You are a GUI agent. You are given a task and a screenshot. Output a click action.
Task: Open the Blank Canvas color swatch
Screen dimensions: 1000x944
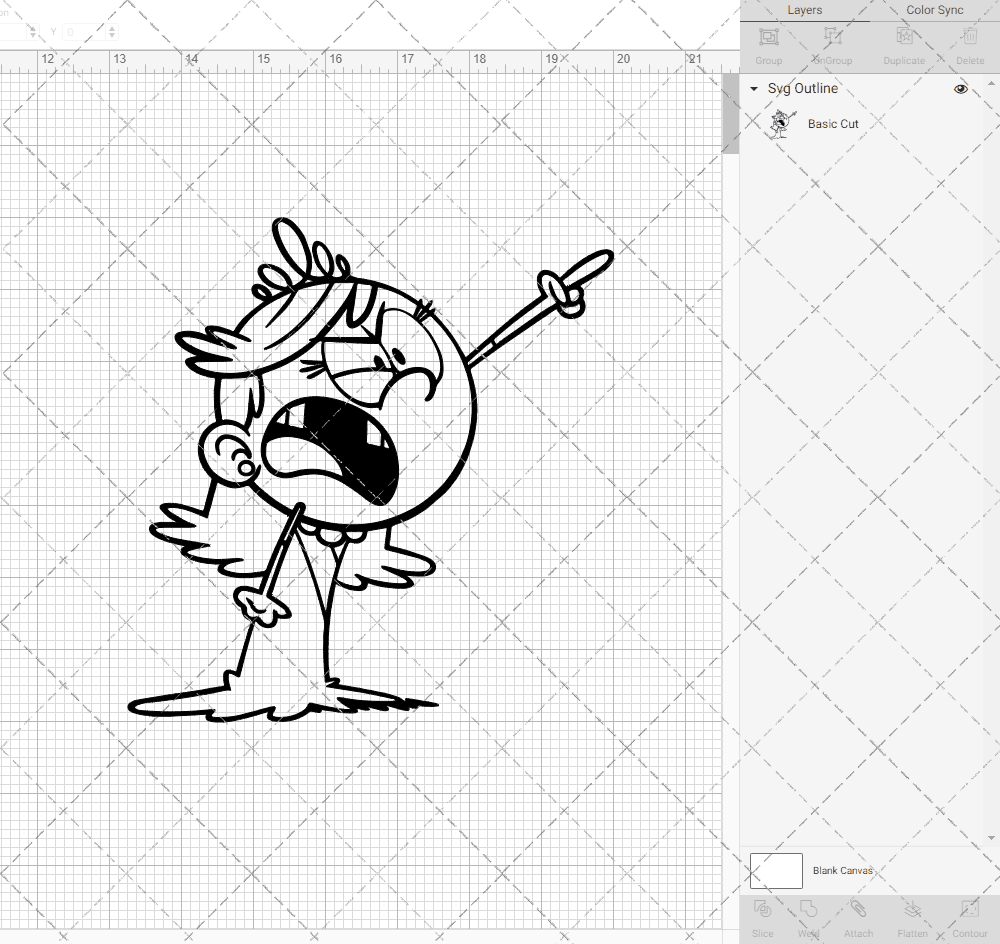coord(776,870)
